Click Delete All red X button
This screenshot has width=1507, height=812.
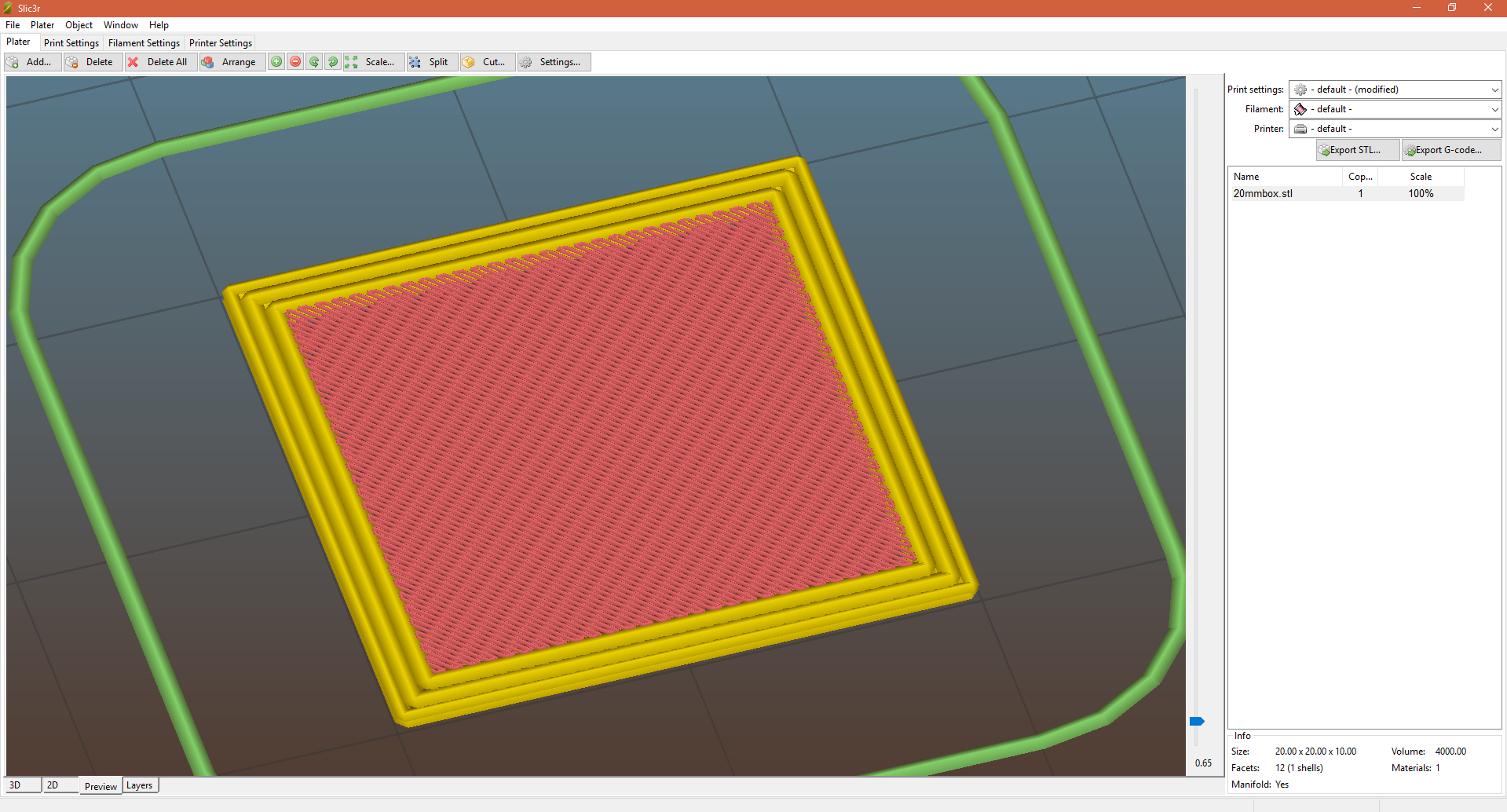tap(161, 62)
